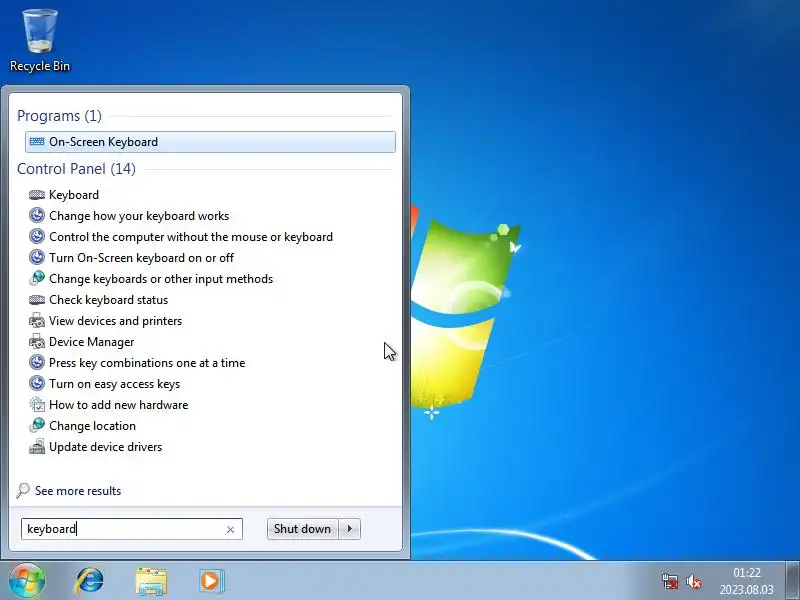Open How to add new hardware

click(118, 404)
